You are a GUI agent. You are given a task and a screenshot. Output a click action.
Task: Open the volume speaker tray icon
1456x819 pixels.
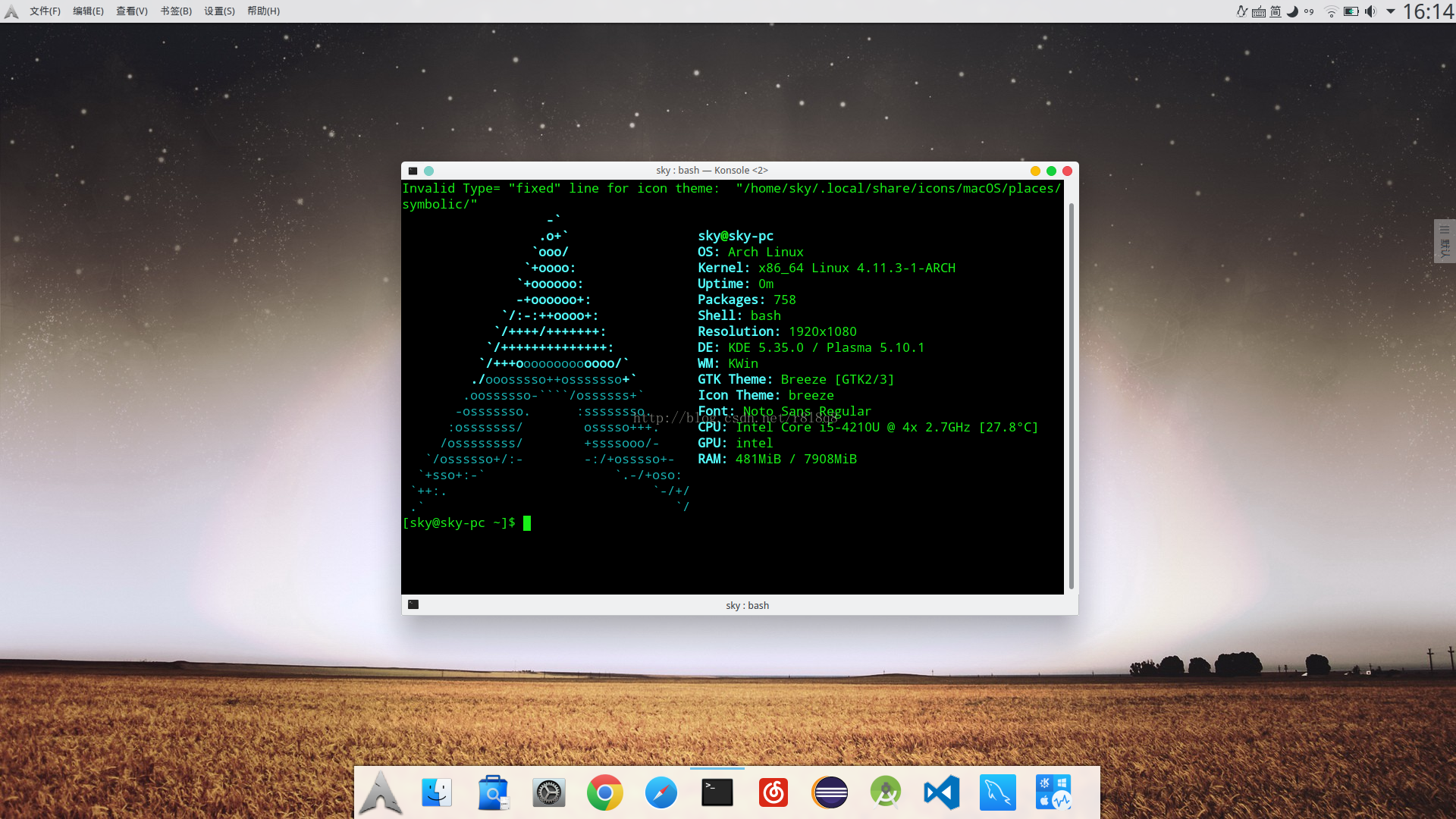pos(1370,11)
